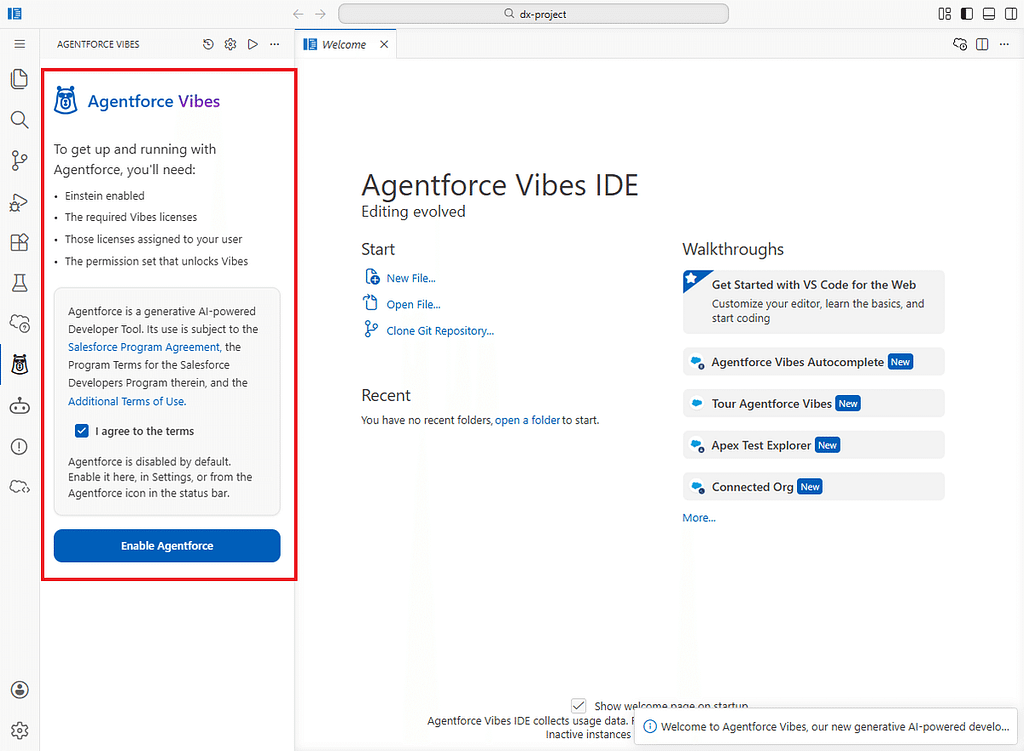Click the AGENTFORCE VIBES panel title
1024x751 pixels.
[x=98, y=44]
